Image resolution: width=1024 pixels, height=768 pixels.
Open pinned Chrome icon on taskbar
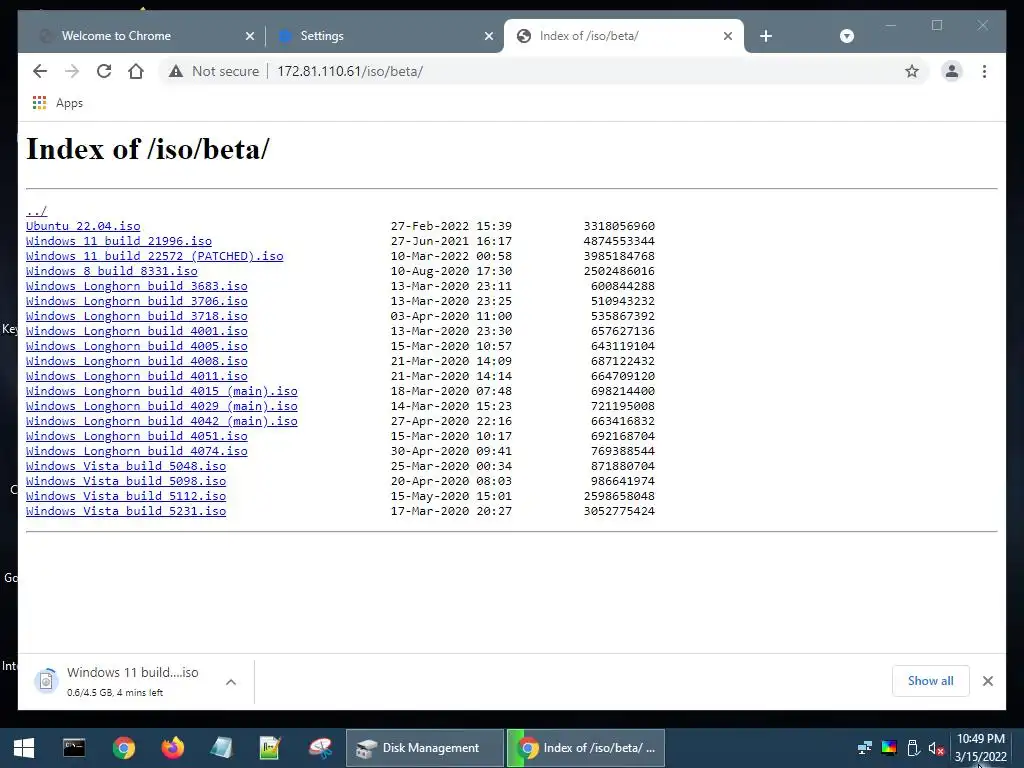[123, 748]
